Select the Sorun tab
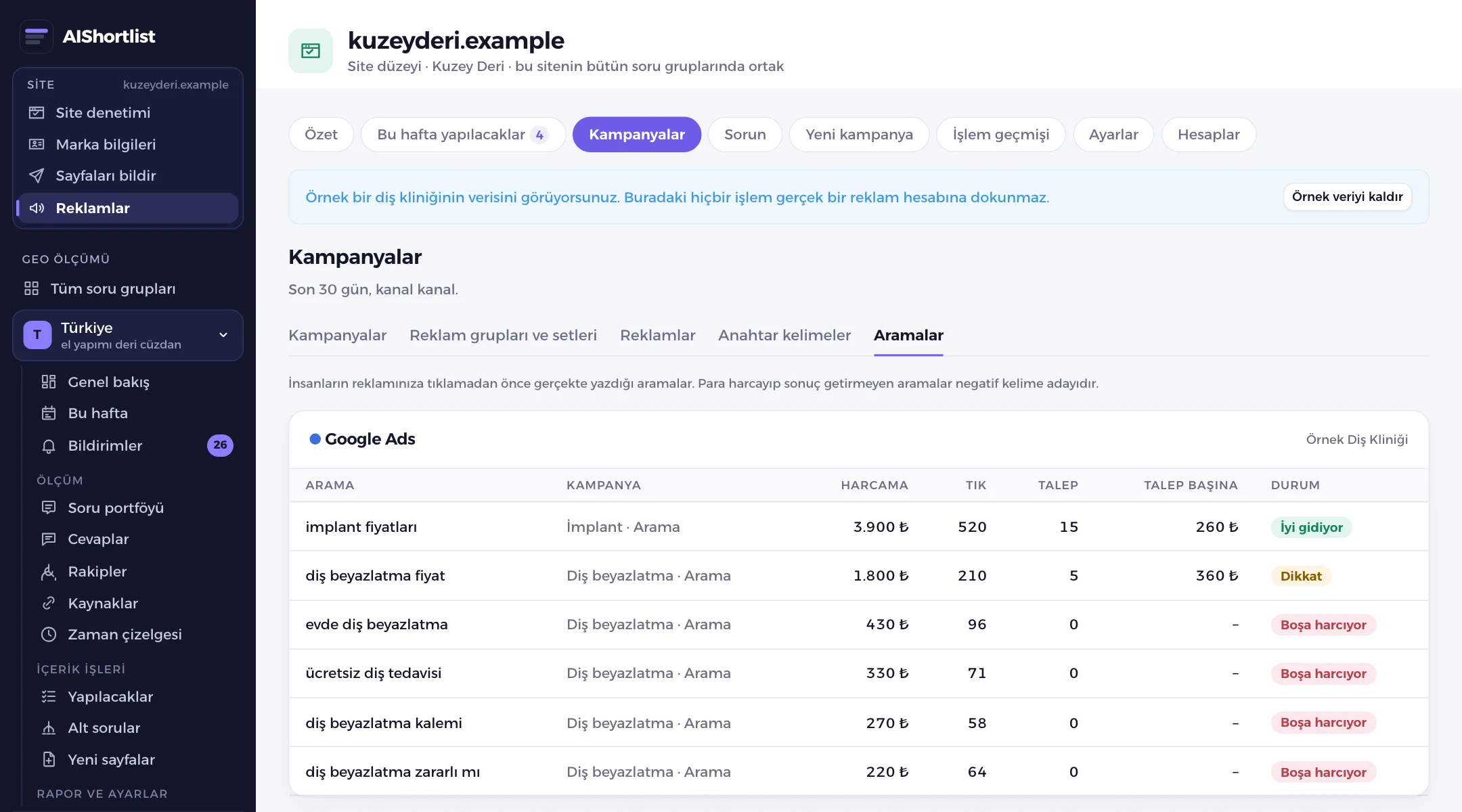 tap(745, 134)
